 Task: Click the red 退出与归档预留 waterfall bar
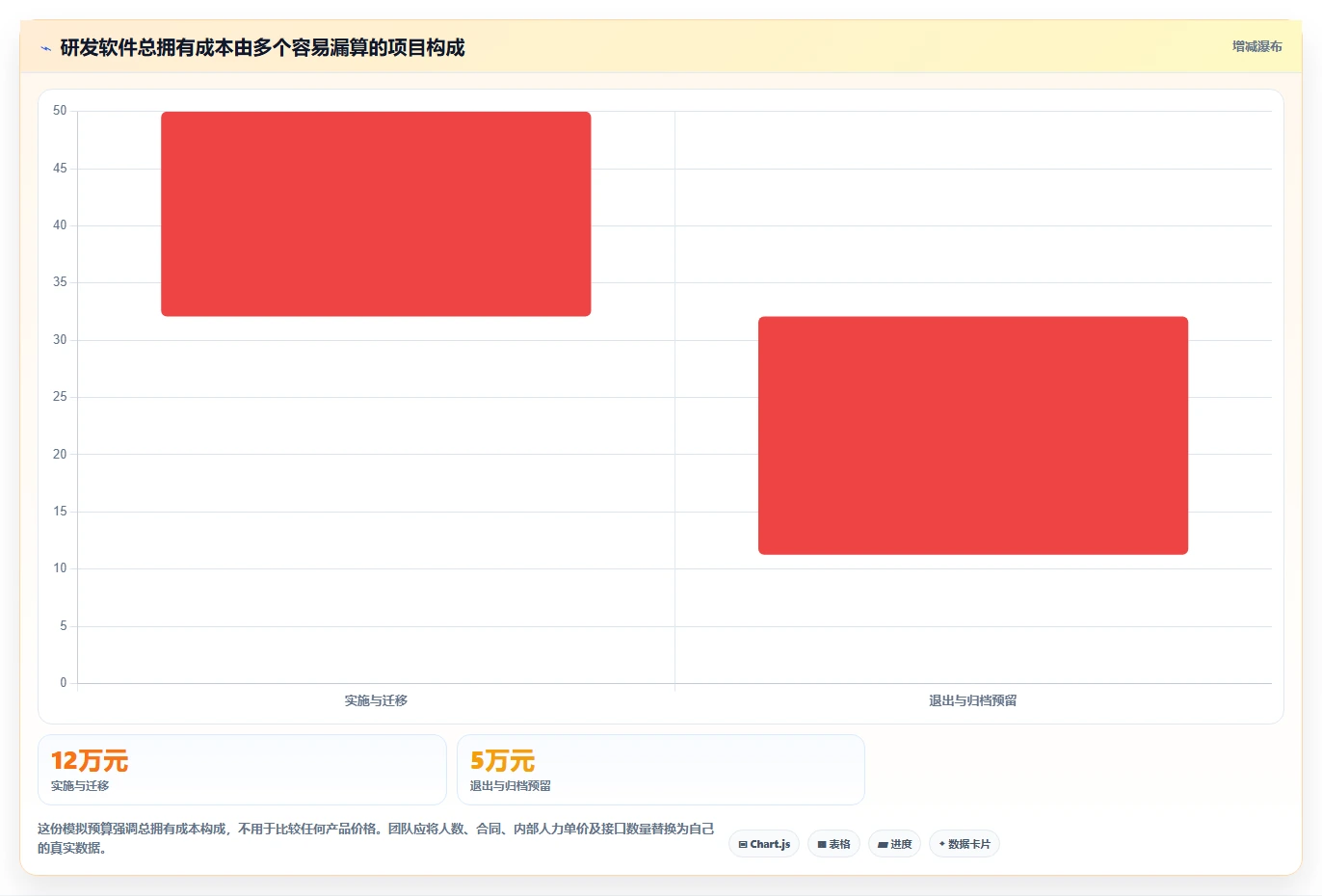click(x=973, y=435)
